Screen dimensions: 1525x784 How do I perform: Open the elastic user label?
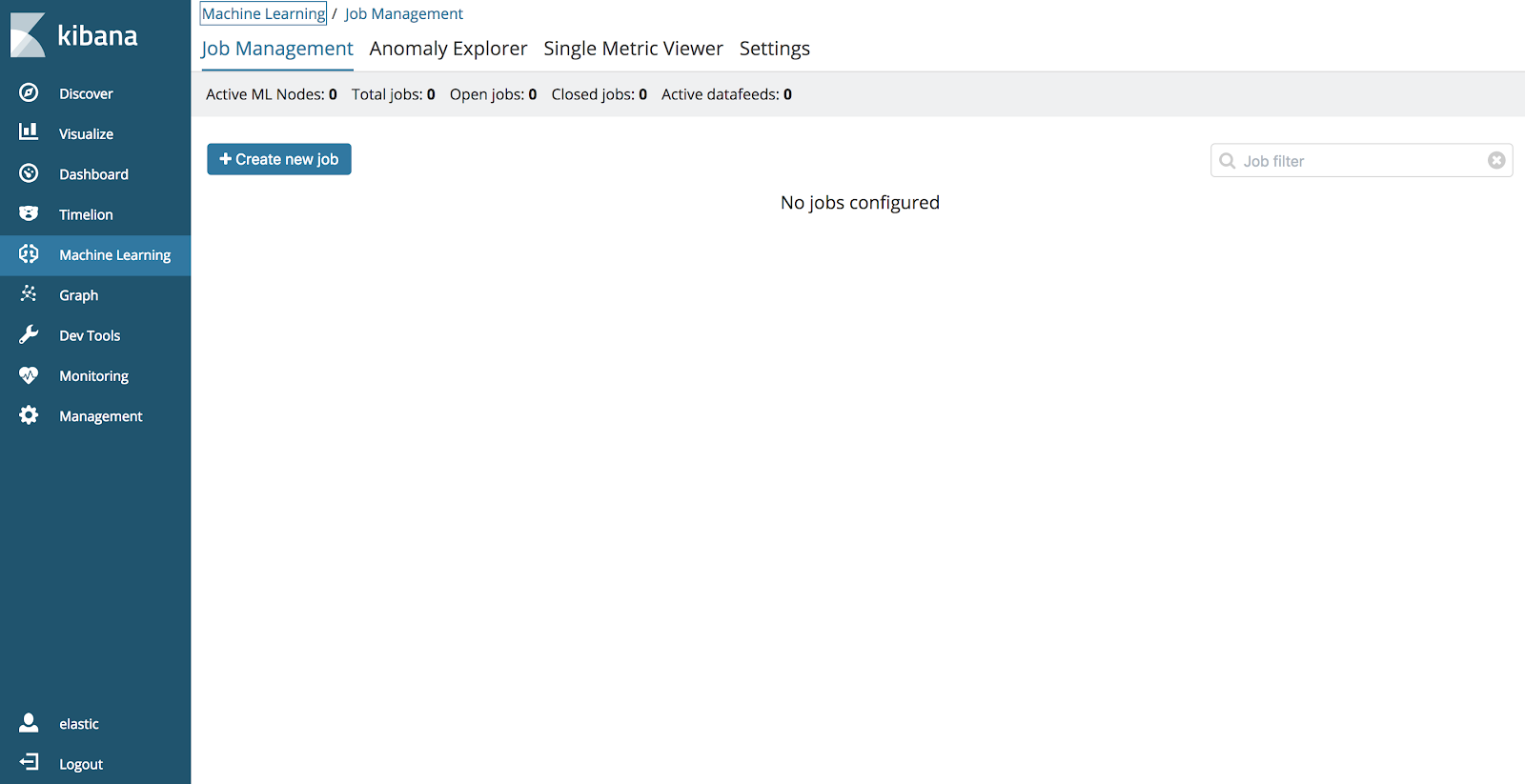[78, 724]
